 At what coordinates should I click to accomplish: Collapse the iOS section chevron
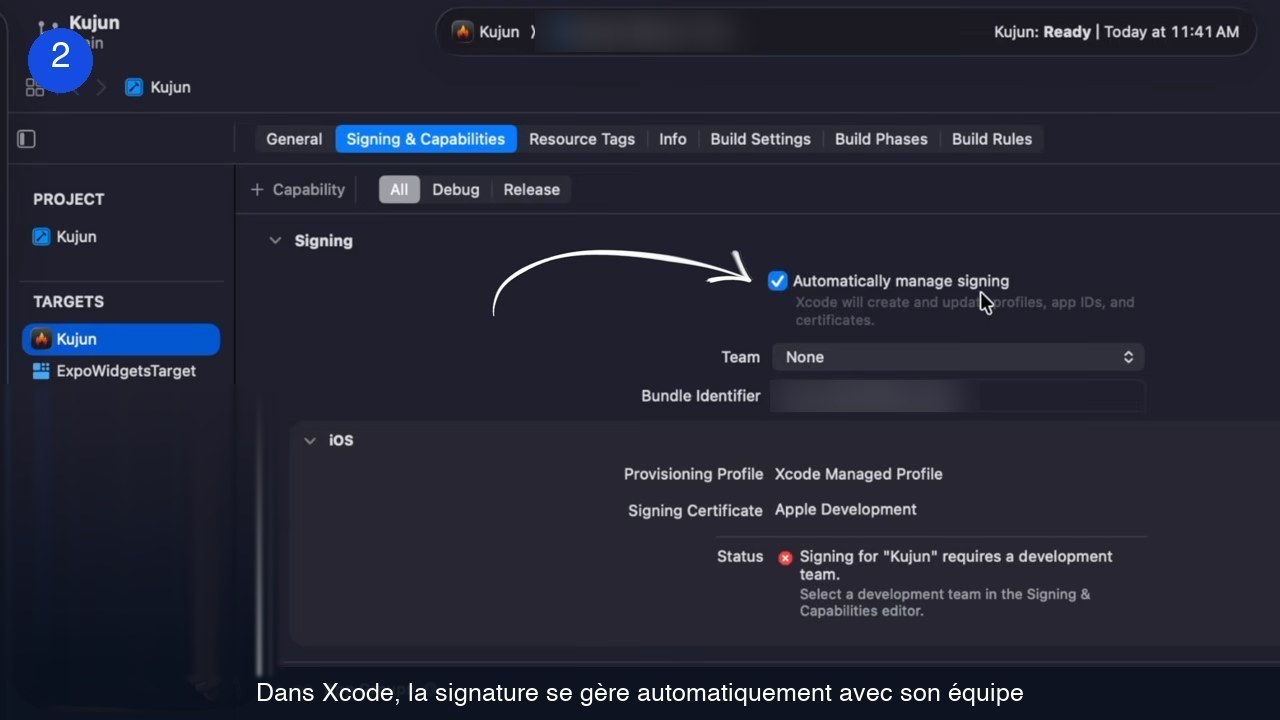point(310,440)
